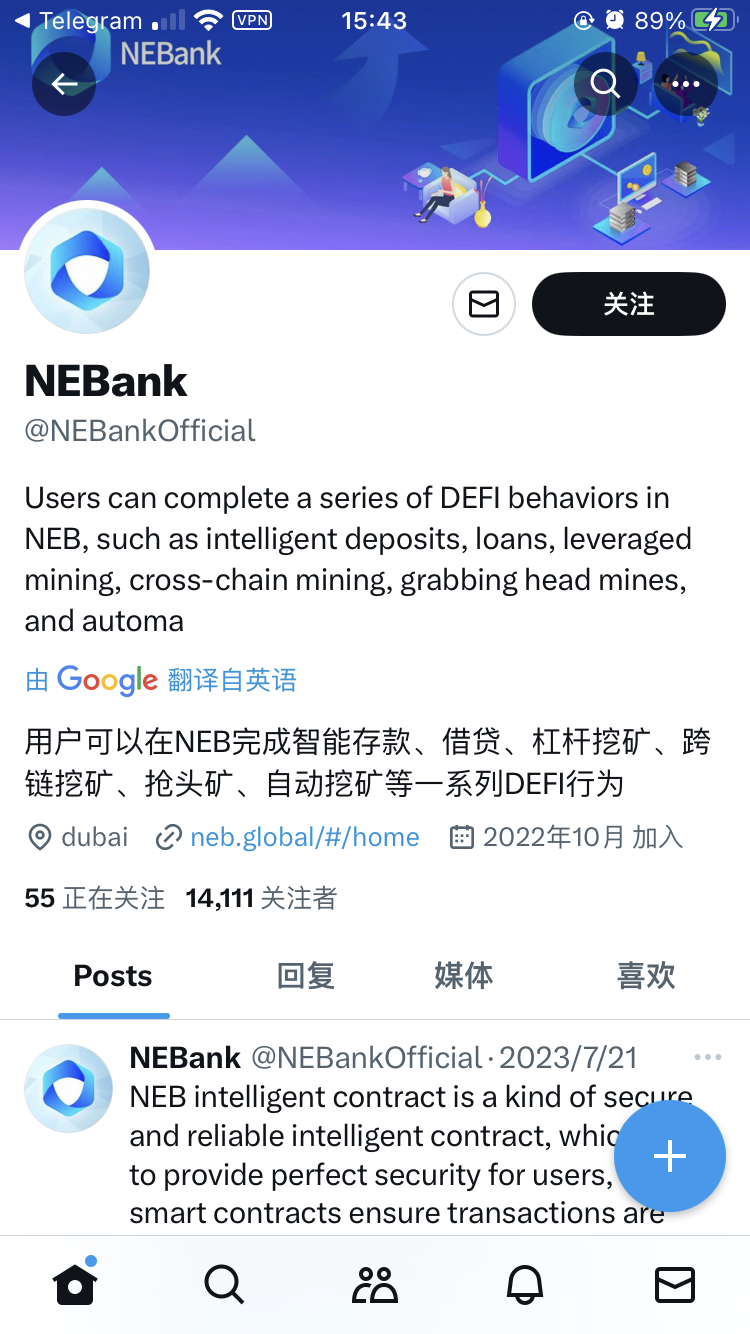The height and width of the screenshot is (1334, 750).
Task: Switch to the 回复 tab
Action: click(306, 976)
